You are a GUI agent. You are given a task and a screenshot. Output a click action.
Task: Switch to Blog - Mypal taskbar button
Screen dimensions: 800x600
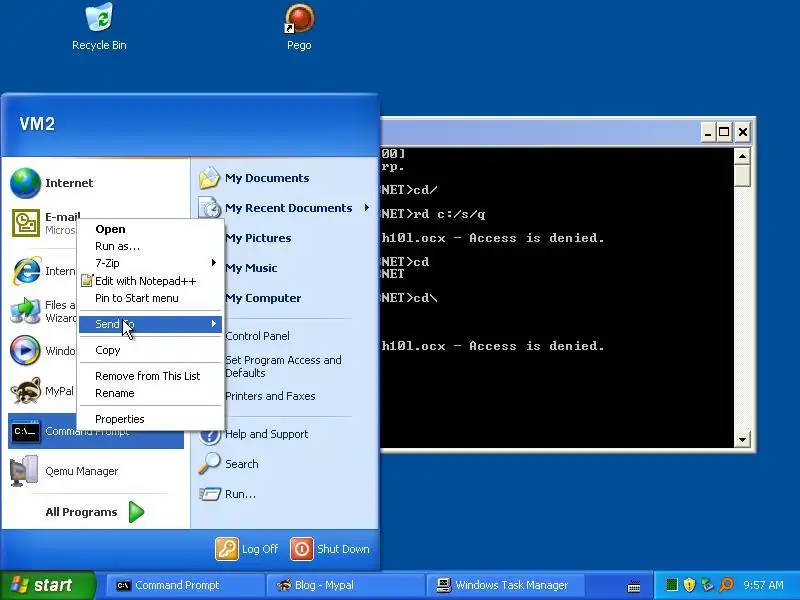[345, 585]
